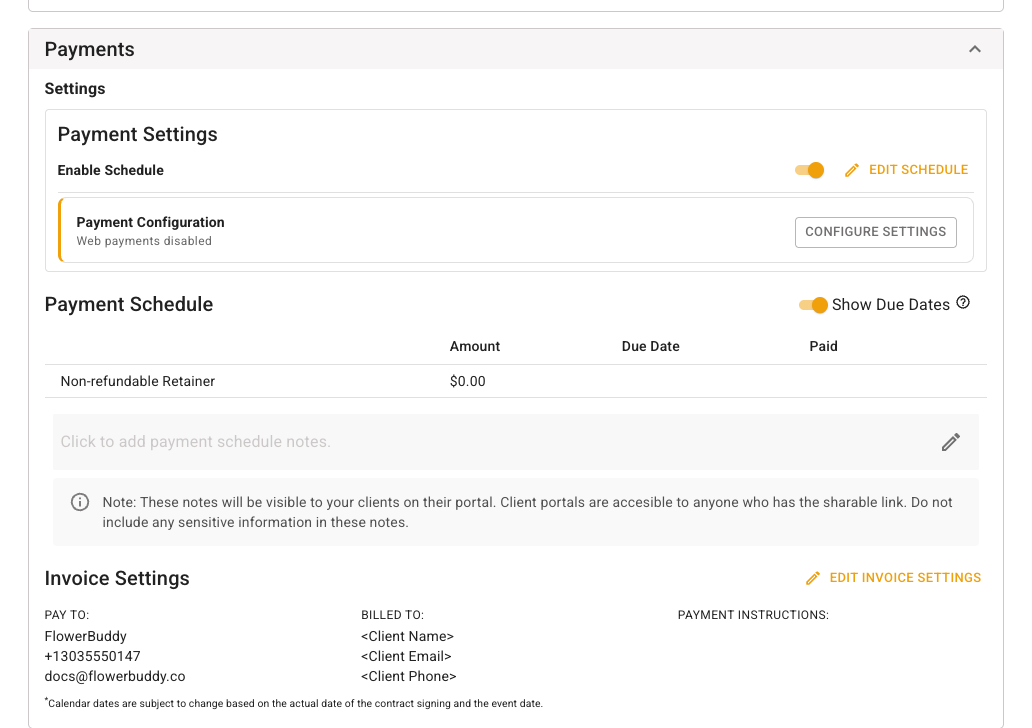Viewport: 1032px width, 728px height.
Task: Click the Invoice Settings heading
Action: 117,578
